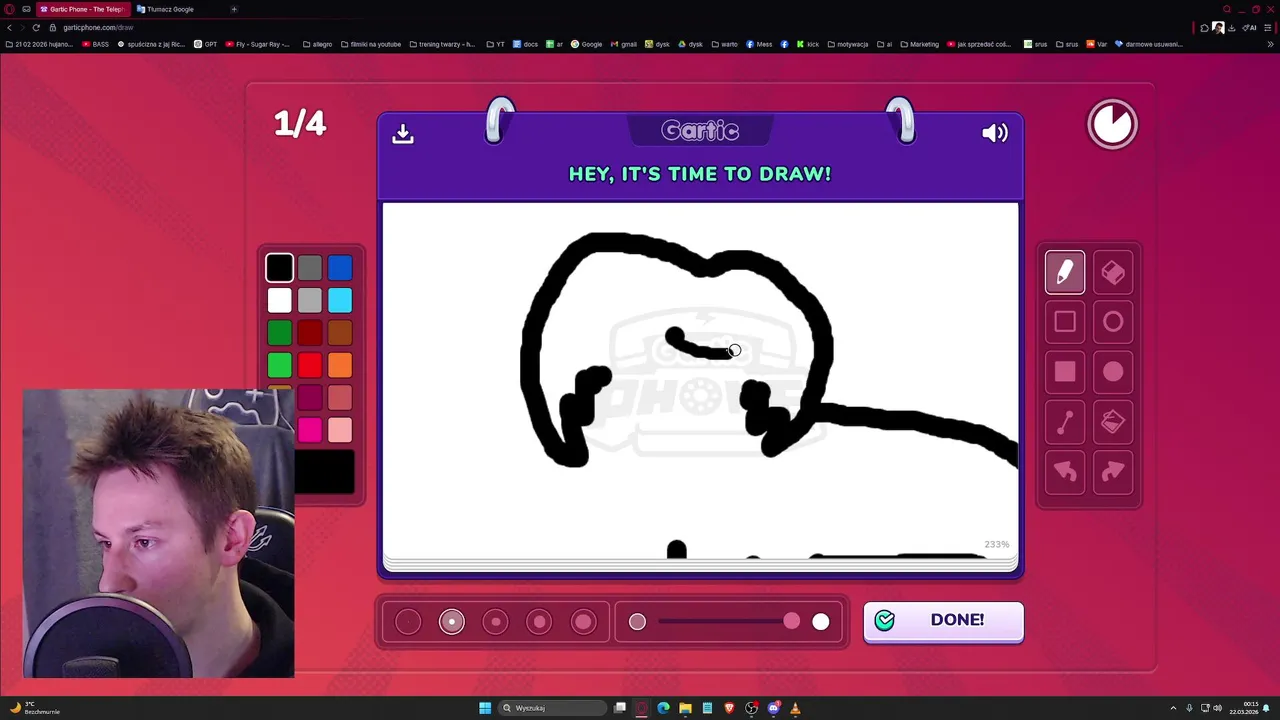Click the round countdown timer icon
The height and width of the screenshot is (720, 1280).
pyautogui.click(x=1112, y=125)
